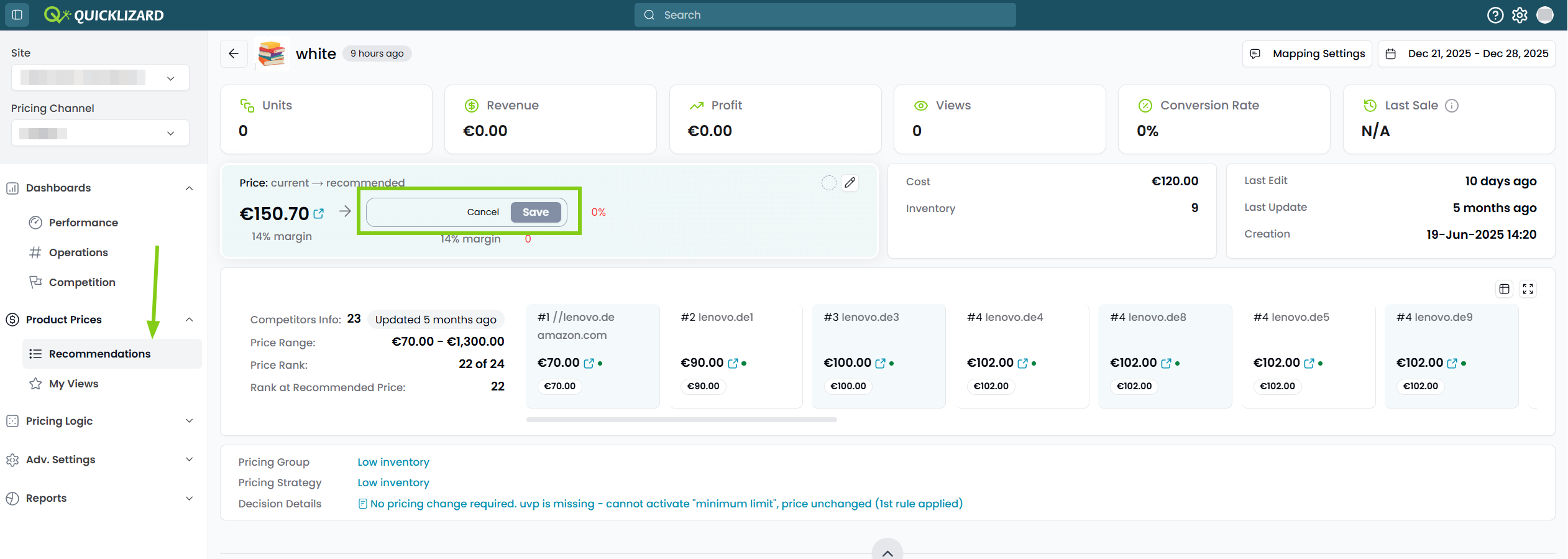Click the Profit card
This screenshot has width=1568, height=559.
coord(775,119)
